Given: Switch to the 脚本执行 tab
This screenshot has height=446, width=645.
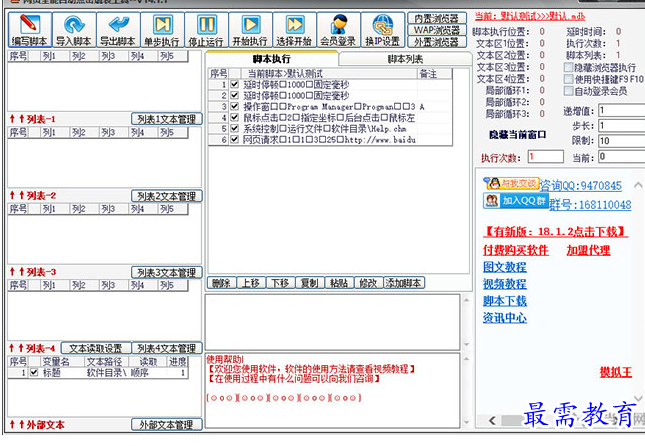Looking at the screenshot, I should pyautogui.click(x=271, y=59).
